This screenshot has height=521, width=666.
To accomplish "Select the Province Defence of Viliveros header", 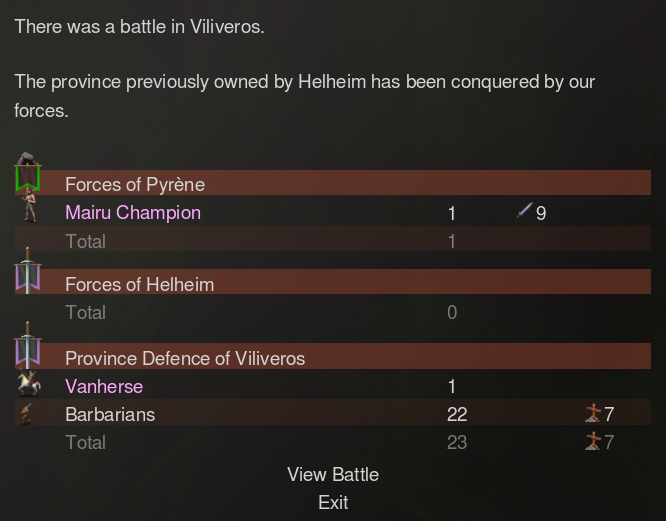I will [x=333, y=356].
